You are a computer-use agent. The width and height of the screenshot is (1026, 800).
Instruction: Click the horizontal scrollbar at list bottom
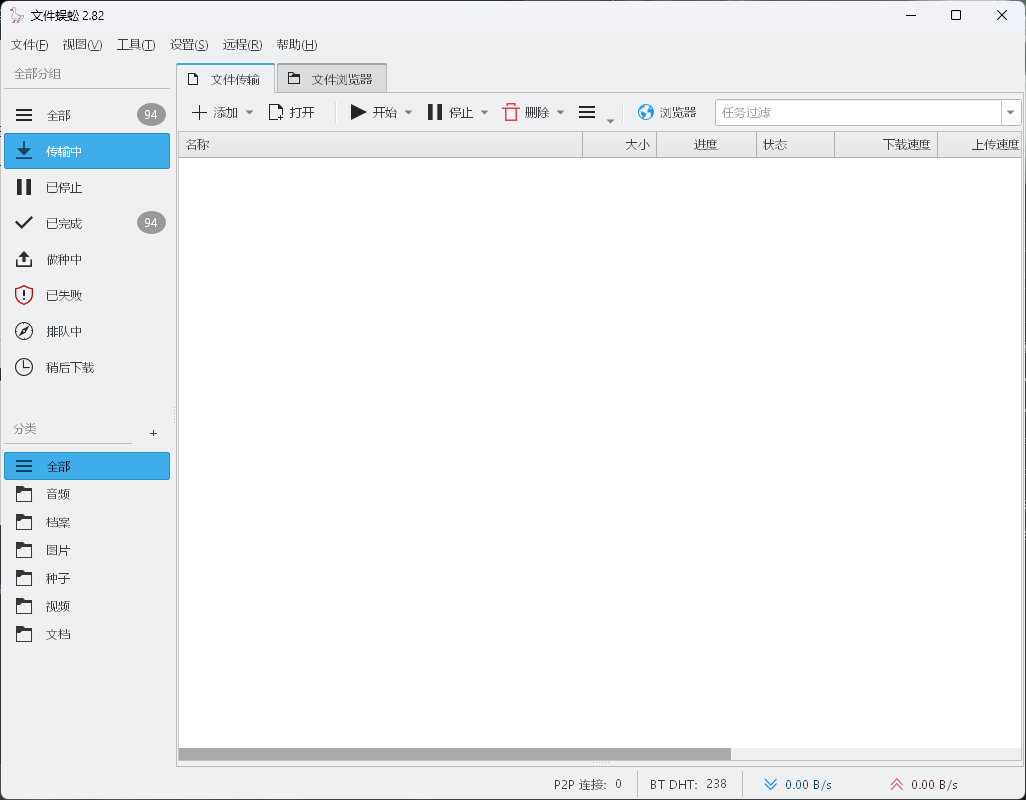click(454, 754)
